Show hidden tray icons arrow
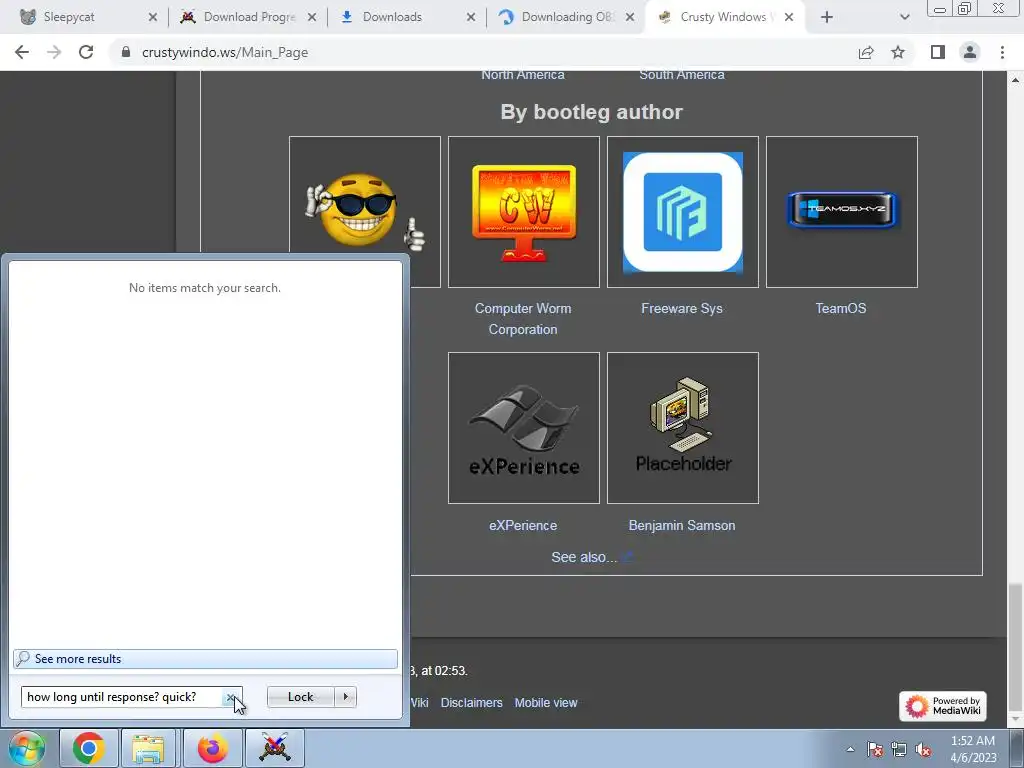The width and height of the screenshot is (1024, 768). (x=850, y=749)
